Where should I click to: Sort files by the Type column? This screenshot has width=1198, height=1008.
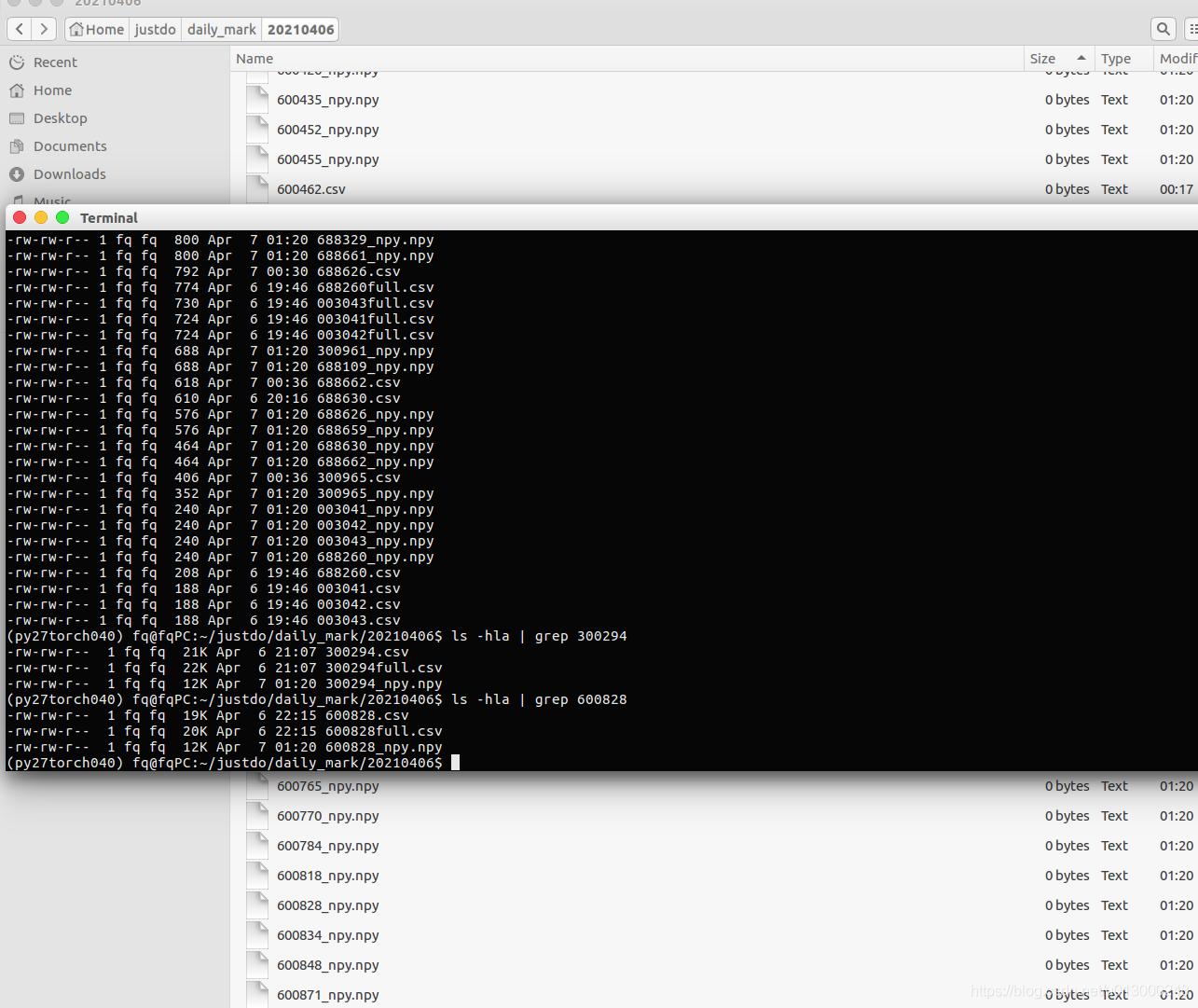(1122, 59)
